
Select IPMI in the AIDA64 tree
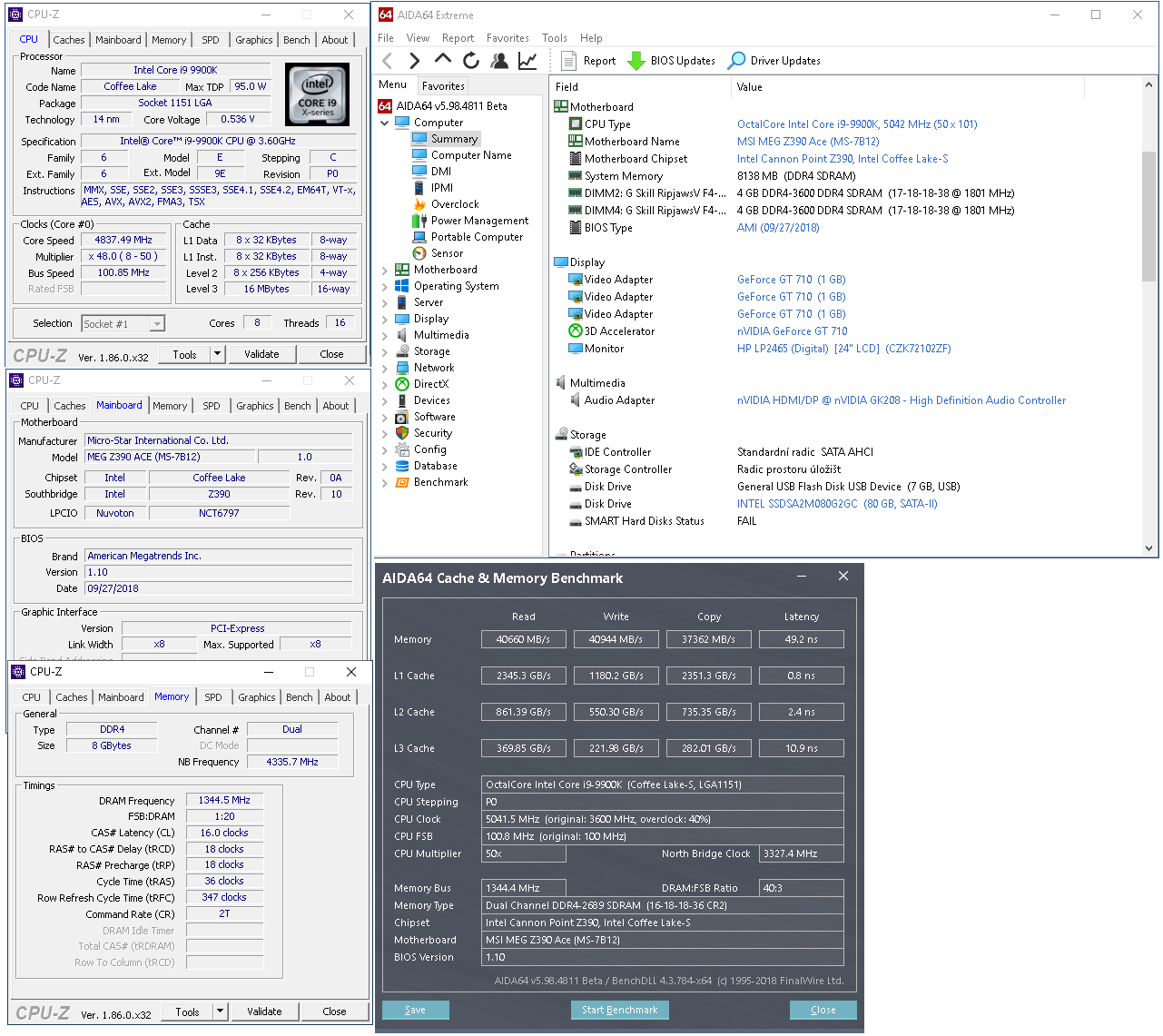pos(442,188)
